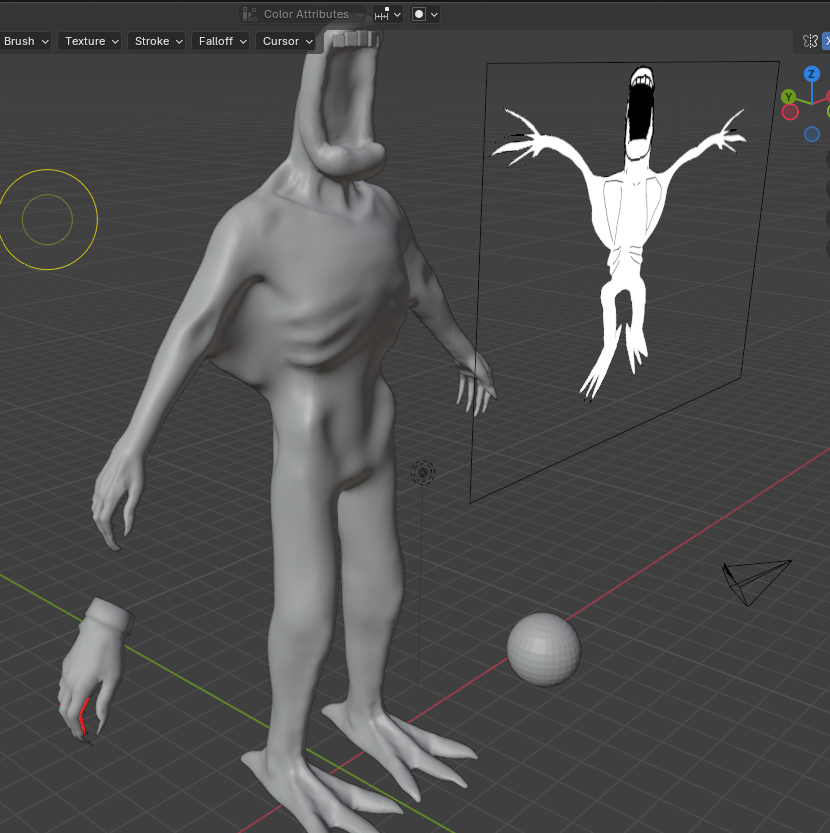
Task: Snap view to Z axis on gizmo
Action: point(811,75)
